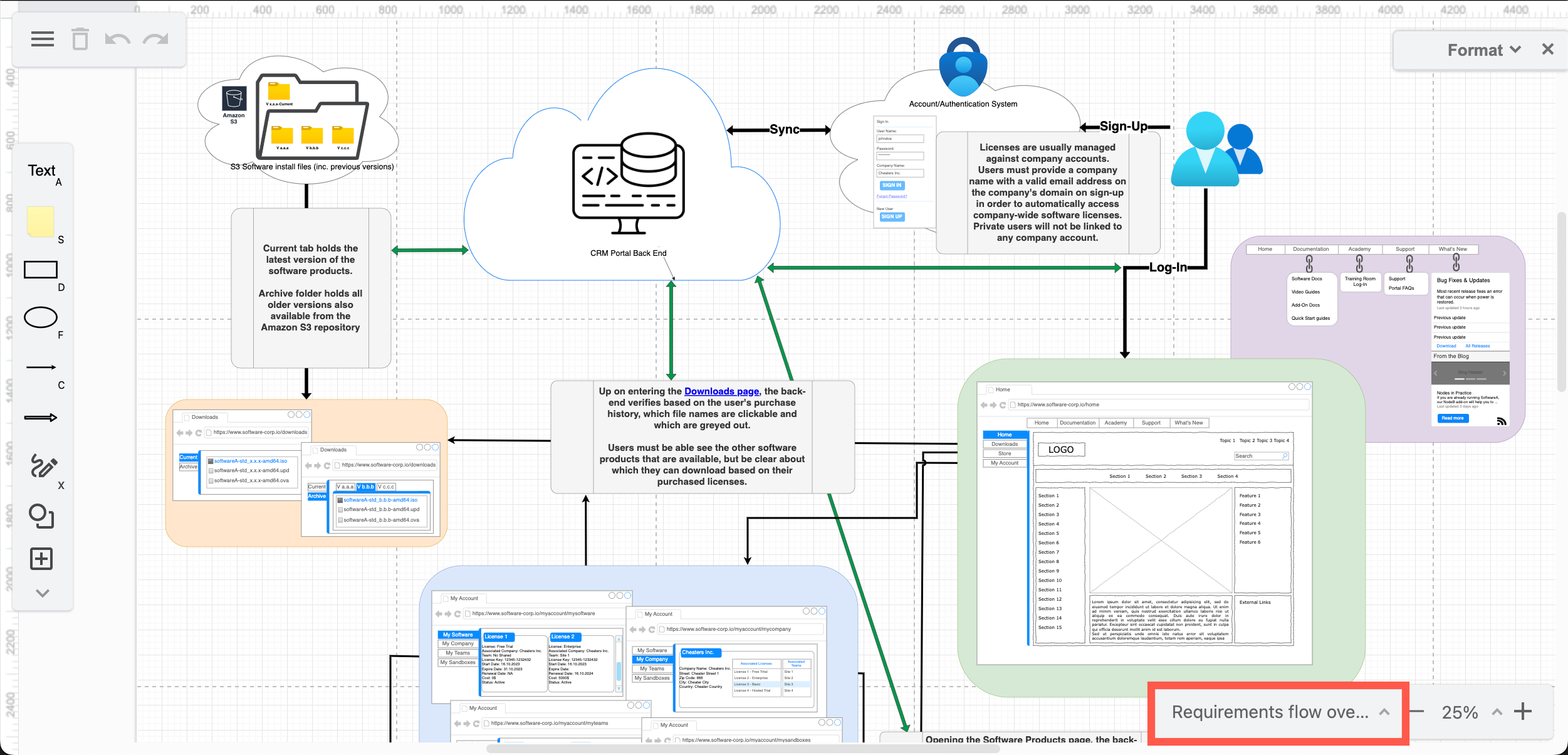Select the sticky Note shape
The image size is (1568, 755).
click(40, 223)
